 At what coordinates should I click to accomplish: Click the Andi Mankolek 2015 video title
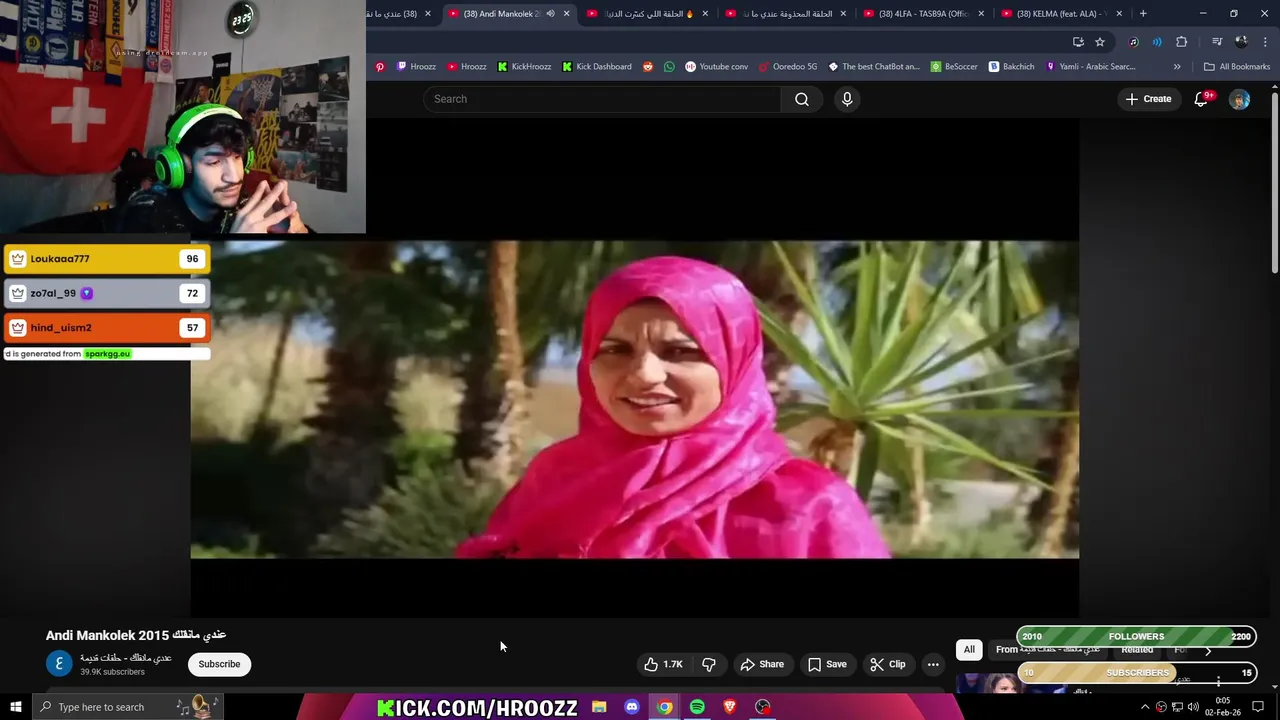136,635
